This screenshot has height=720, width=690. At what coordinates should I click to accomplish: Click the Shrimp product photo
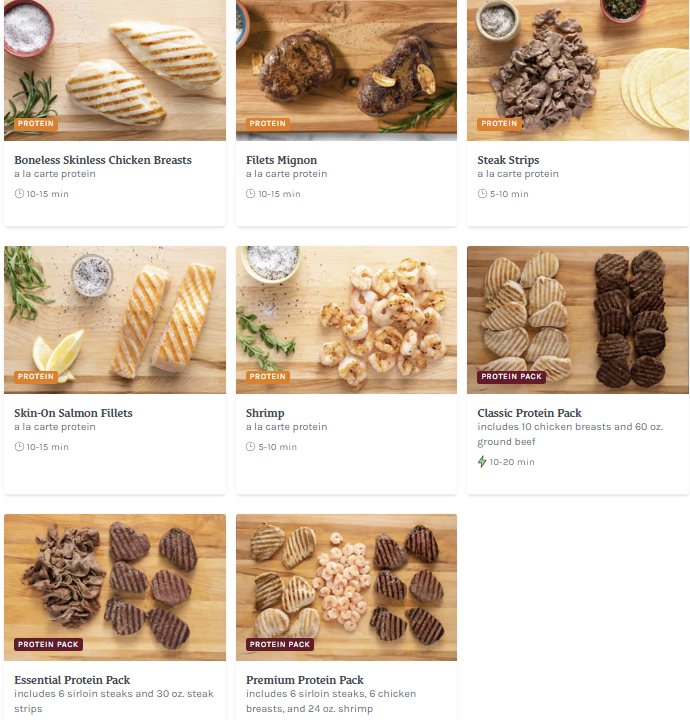click(346, 320)
